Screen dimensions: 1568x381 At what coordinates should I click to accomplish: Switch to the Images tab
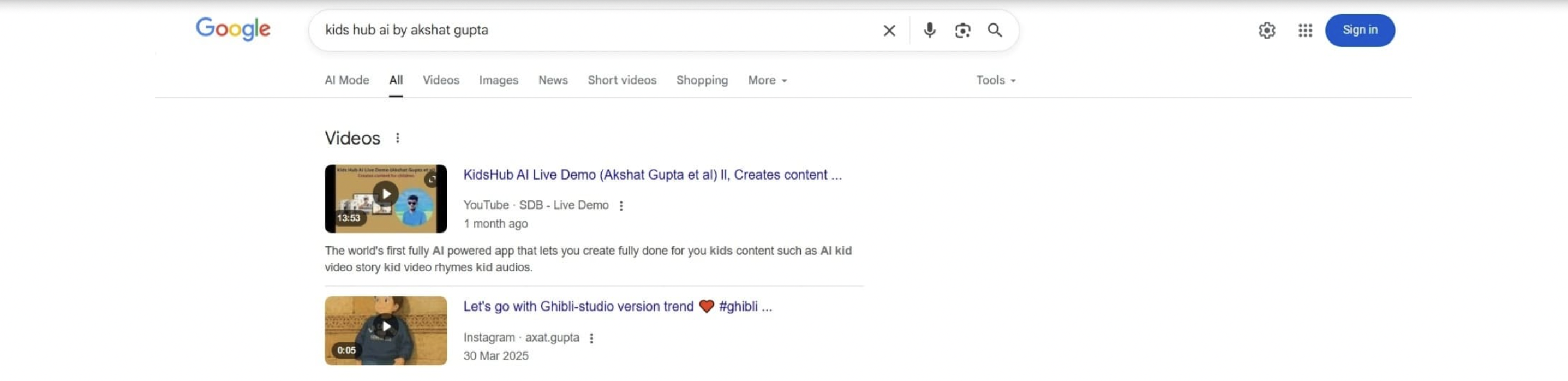(x=499, y=80)
